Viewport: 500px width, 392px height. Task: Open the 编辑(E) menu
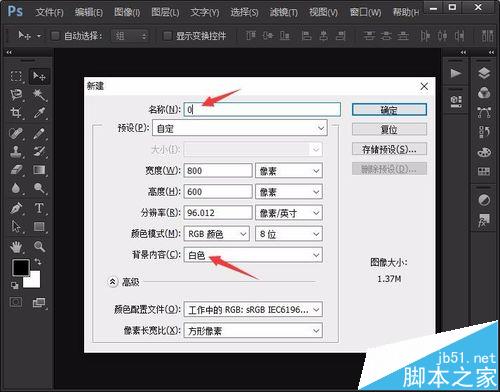89,12
